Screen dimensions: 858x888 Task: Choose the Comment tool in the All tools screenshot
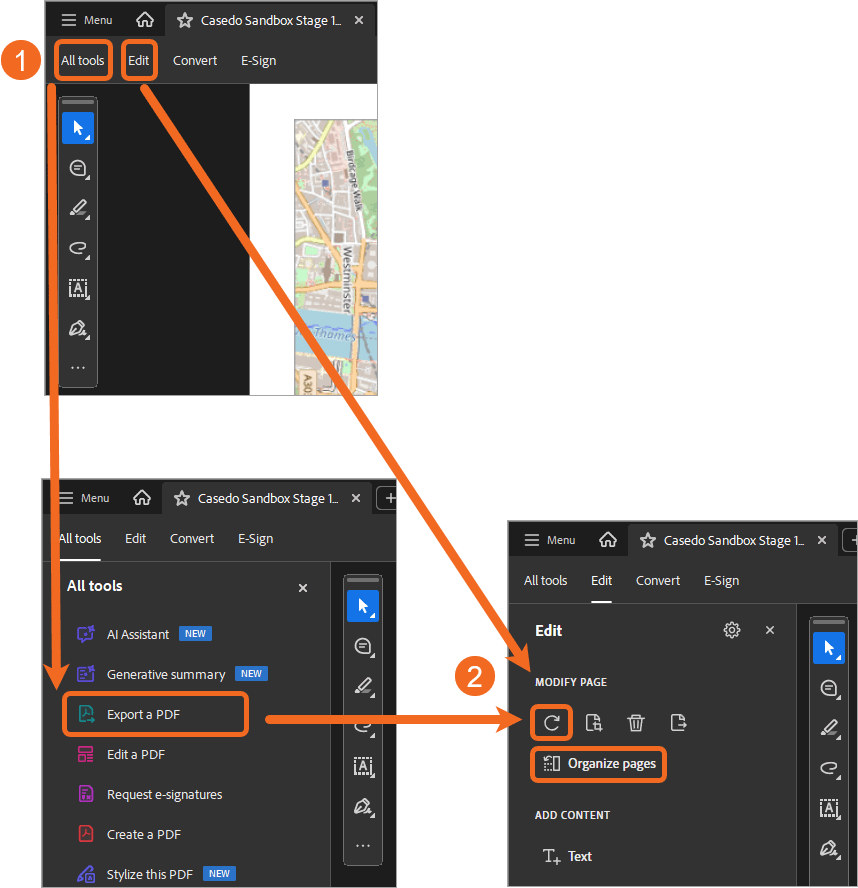(363, 646)
